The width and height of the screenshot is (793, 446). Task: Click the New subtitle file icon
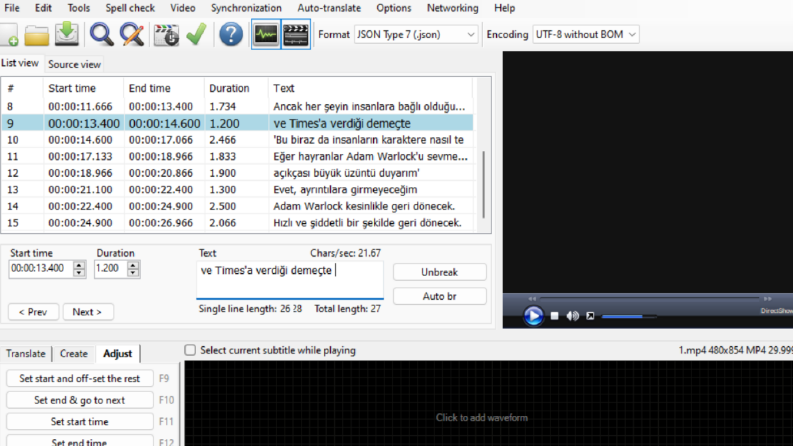click(x=9, y=35)
